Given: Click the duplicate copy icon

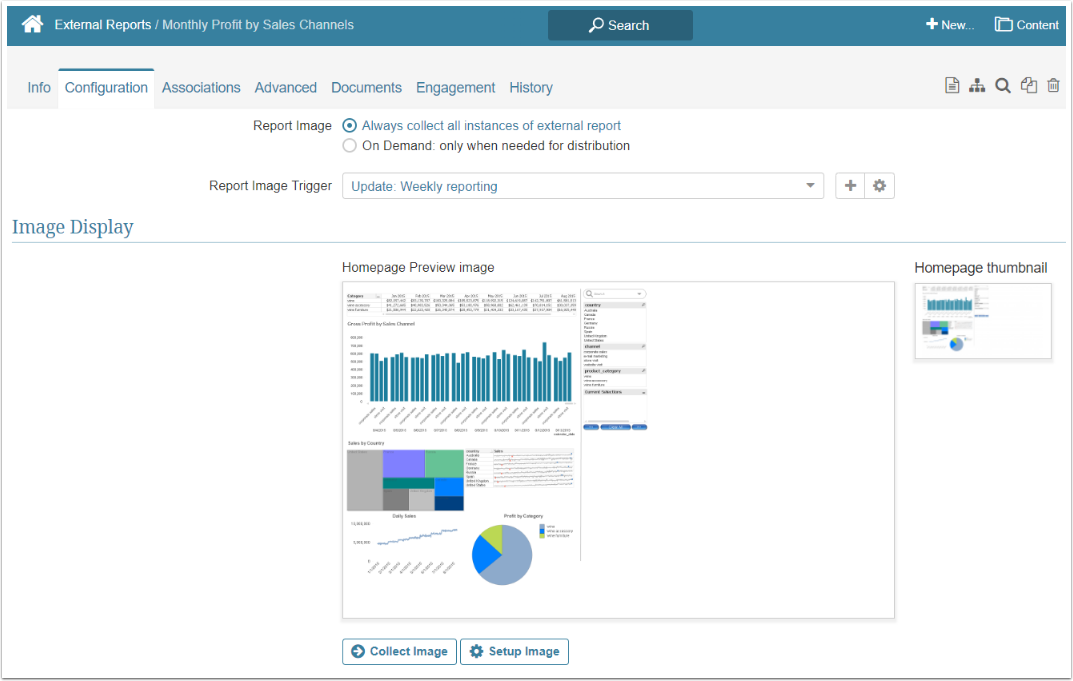Looking at the screenshot, I should pyautogui.click(x=1028, y=87).
